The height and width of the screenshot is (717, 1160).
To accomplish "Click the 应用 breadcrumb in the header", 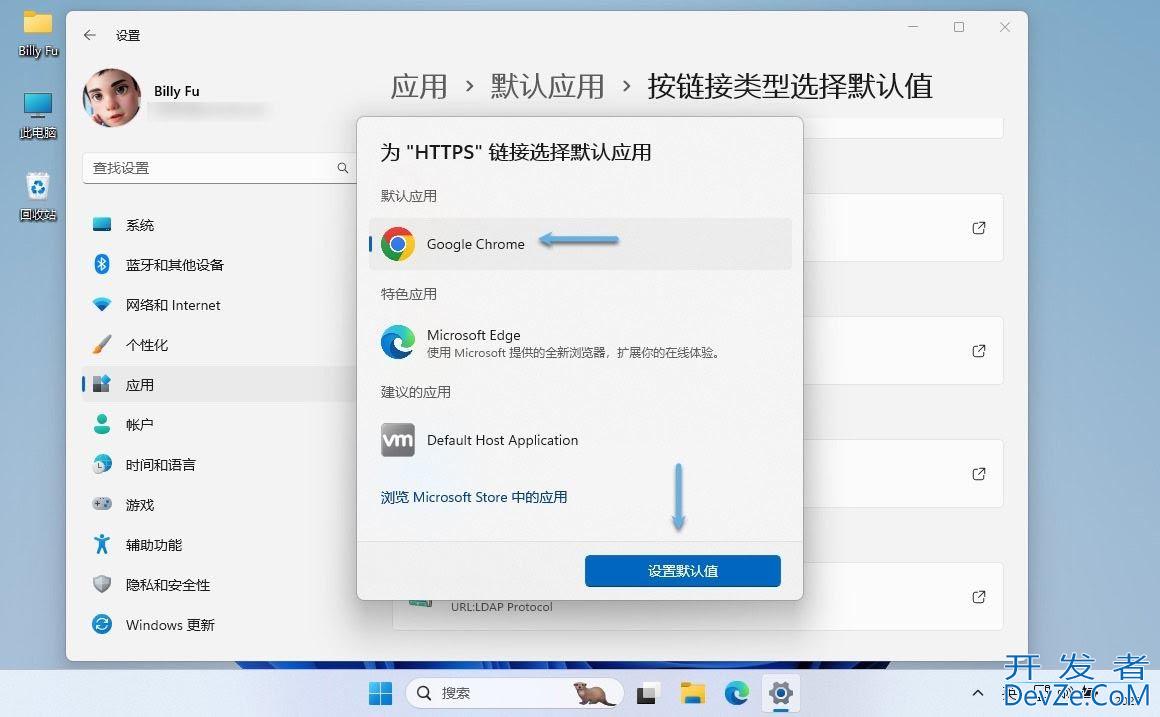I will click(x=419, y=87).
